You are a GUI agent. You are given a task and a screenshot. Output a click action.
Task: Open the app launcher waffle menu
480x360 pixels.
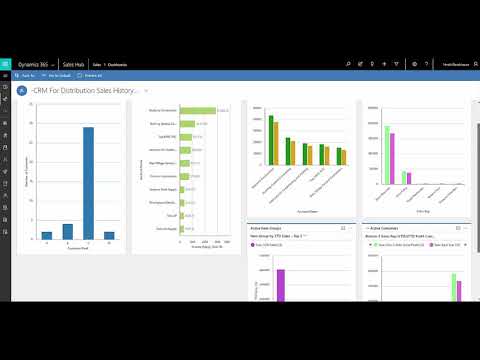click(x=5, y=64)
